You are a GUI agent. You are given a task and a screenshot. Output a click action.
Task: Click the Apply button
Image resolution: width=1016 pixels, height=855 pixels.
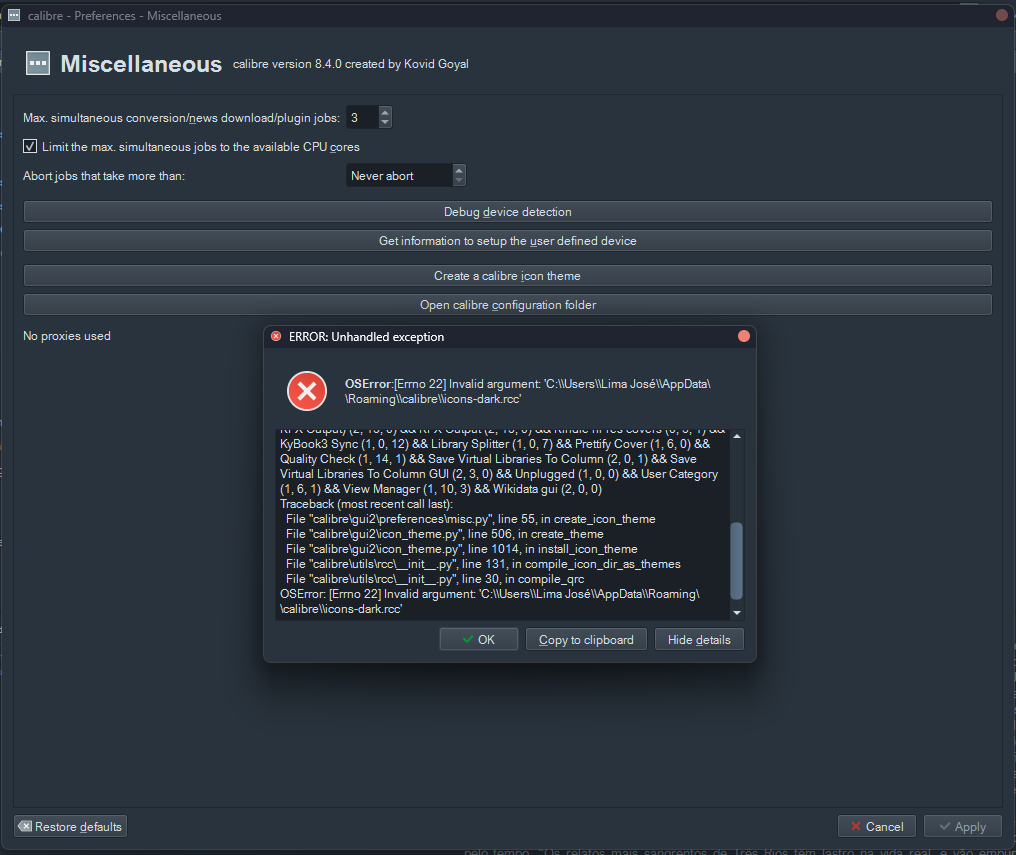(x=963, y=826)
